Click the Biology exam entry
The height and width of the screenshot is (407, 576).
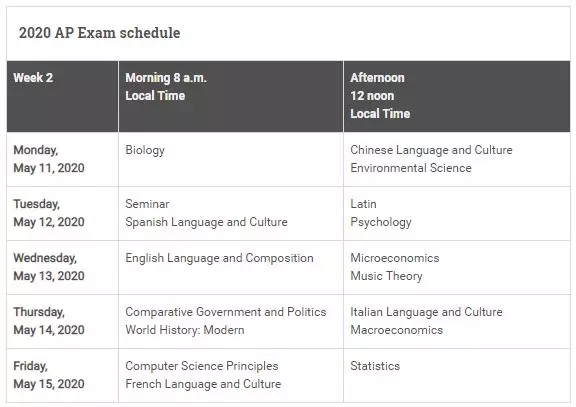coord(145,150)
